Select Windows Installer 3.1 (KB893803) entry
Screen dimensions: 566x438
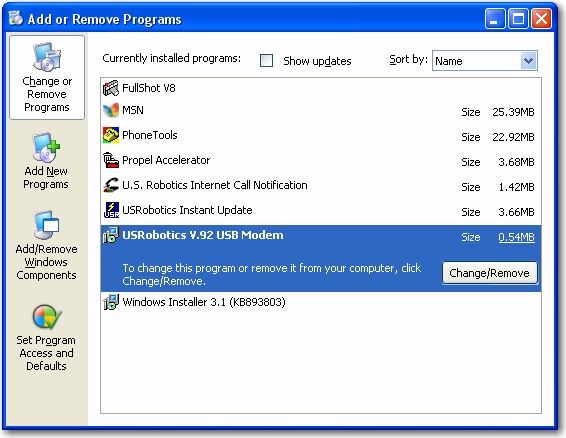coord(321,302)
